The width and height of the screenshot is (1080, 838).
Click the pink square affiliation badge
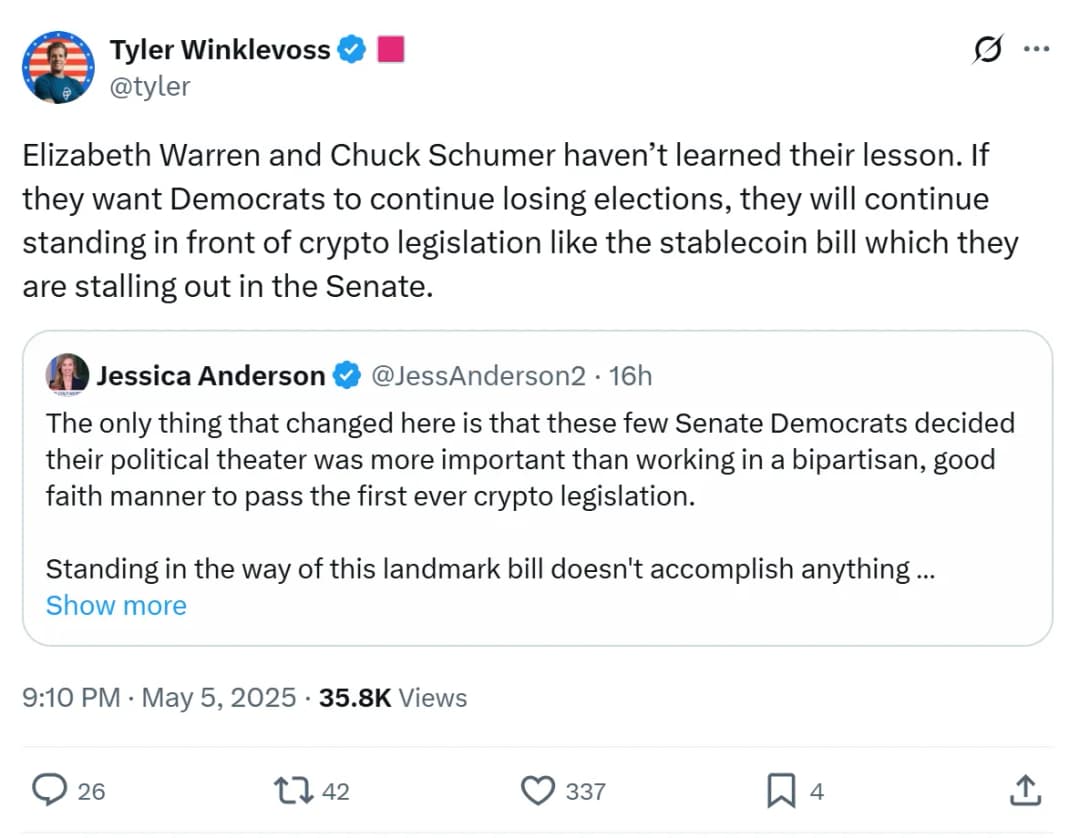click(x=390, y=49)
